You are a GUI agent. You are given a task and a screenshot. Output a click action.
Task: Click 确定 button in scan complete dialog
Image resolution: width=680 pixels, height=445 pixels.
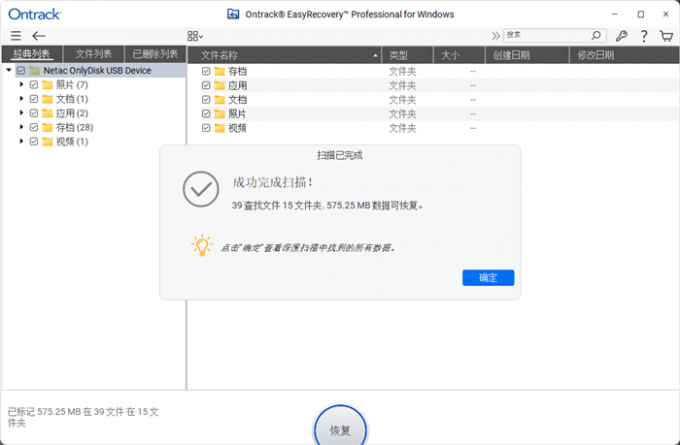click(x=488, y=278)
